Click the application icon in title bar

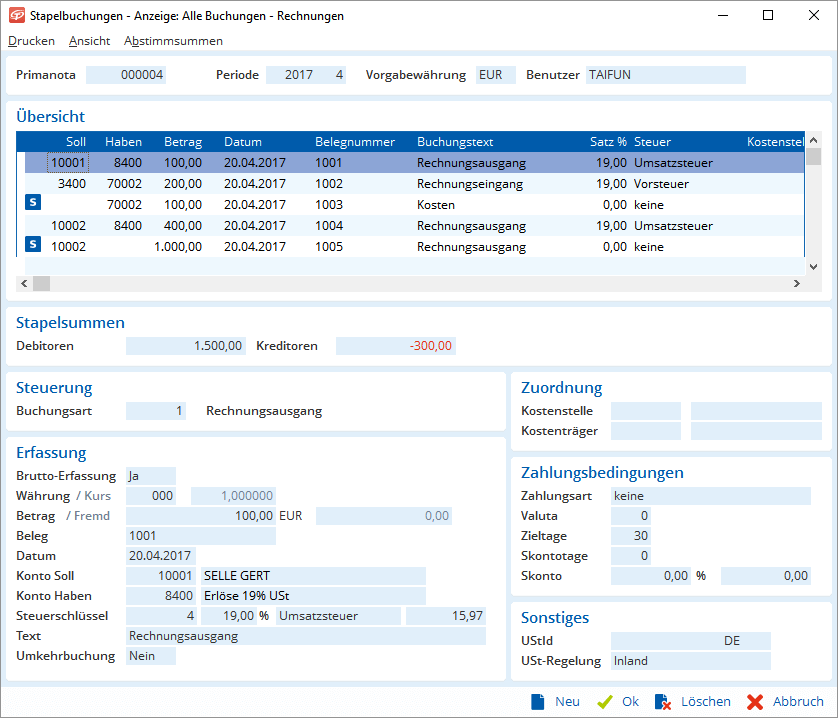click(16, 16)
